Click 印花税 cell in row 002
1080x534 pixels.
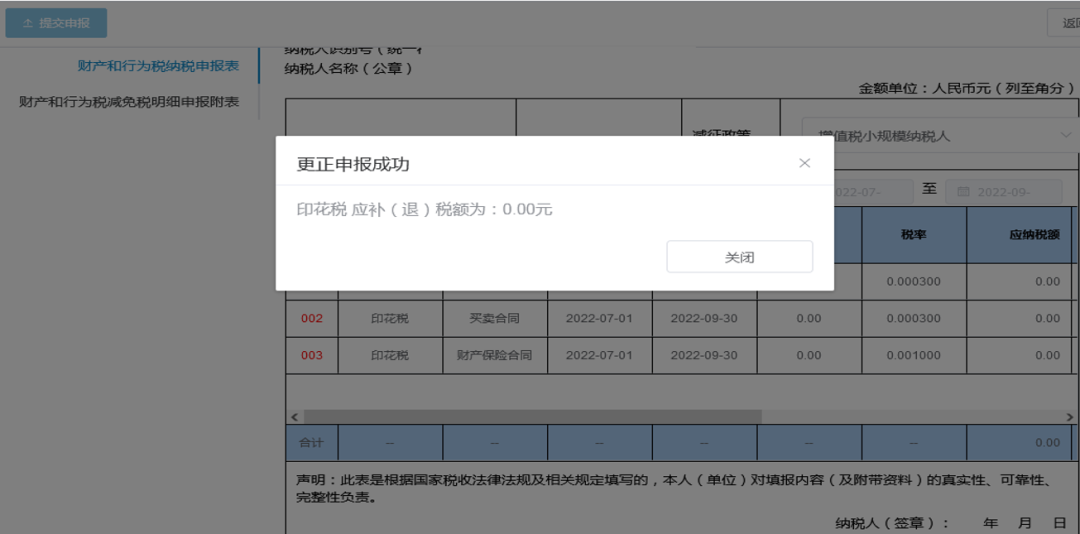[x=390, y=318]
